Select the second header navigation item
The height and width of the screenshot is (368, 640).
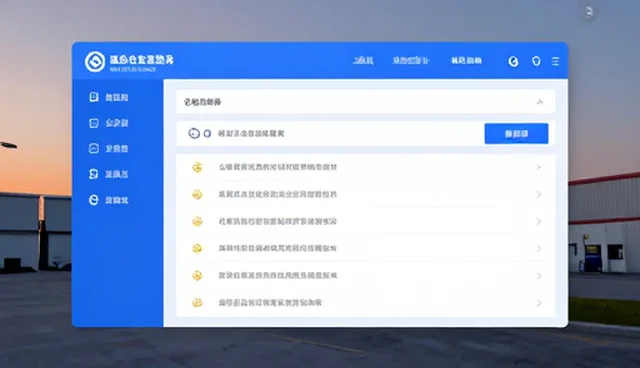[411, 61]
